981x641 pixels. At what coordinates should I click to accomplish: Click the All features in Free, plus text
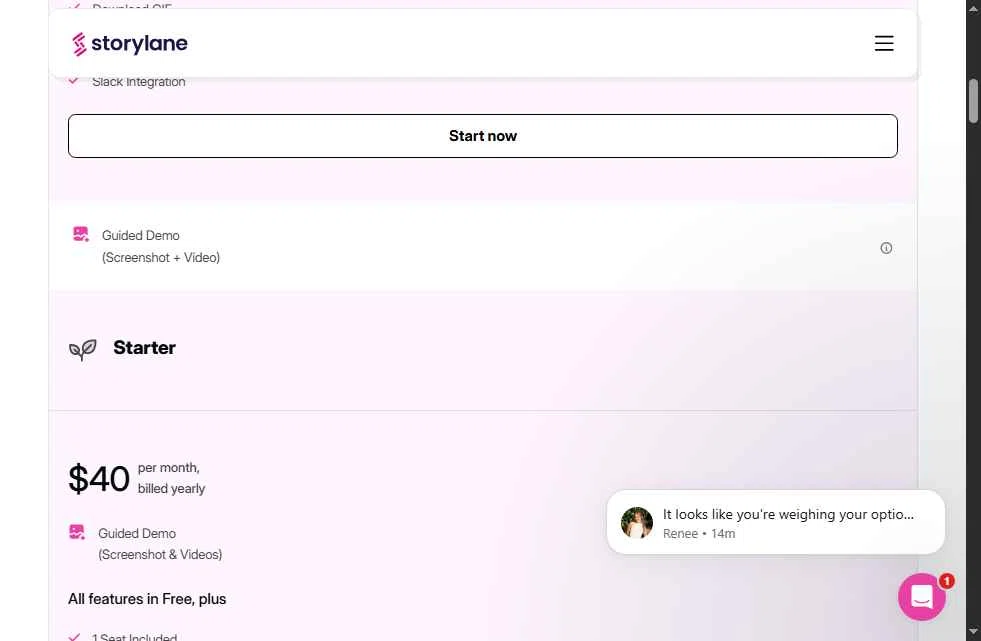[x=147, y=599]
